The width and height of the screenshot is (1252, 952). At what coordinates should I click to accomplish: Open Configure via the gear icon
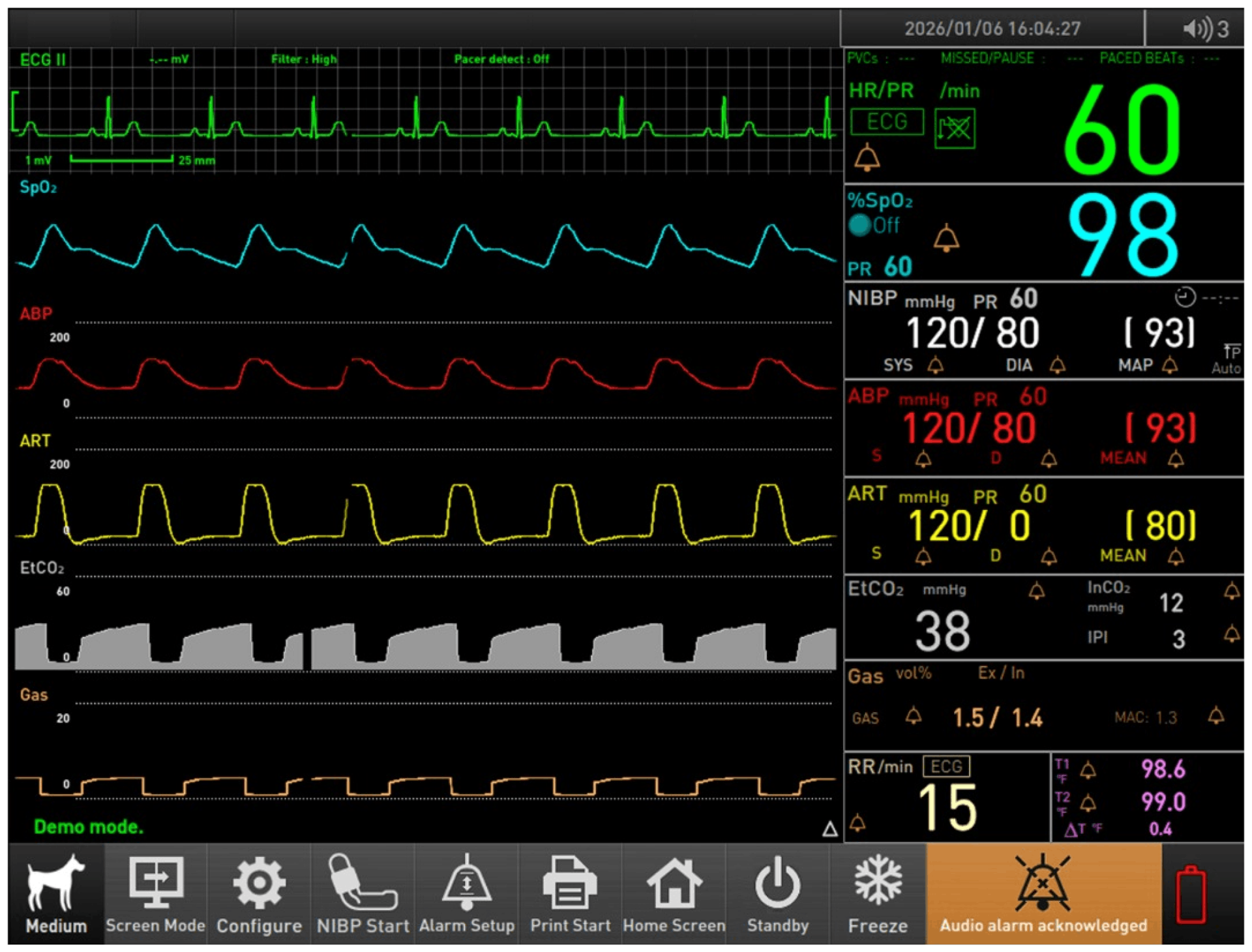click(x=259, y=893)
